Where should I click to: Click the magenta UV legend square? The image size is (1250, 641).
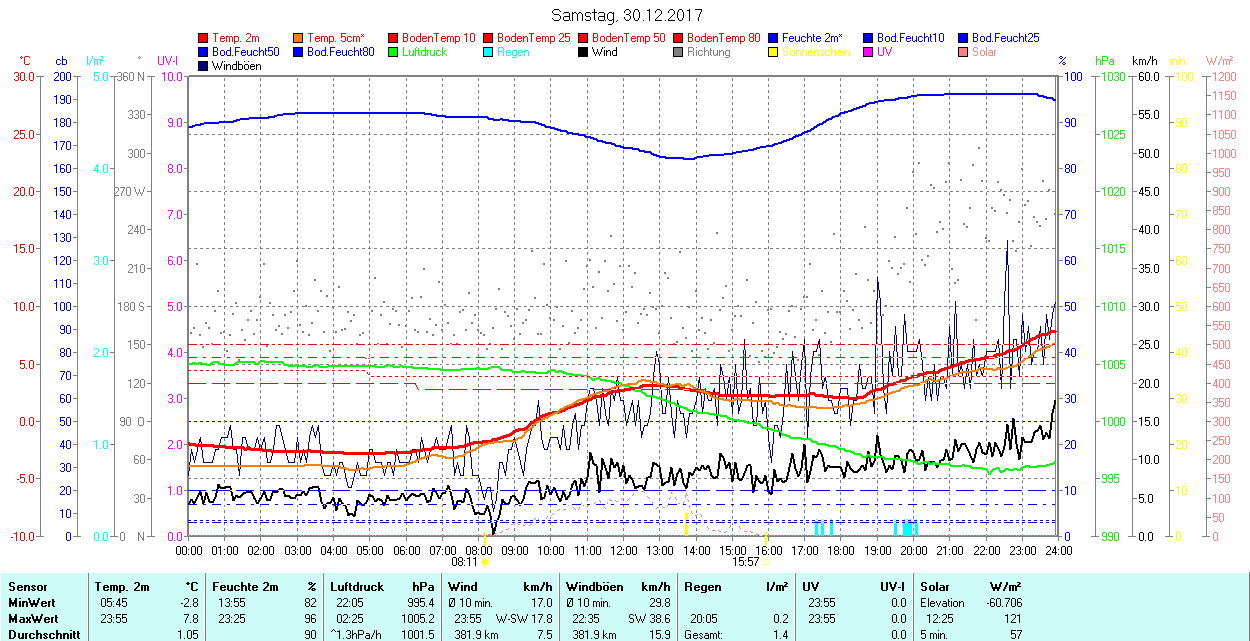coord(869,52)
